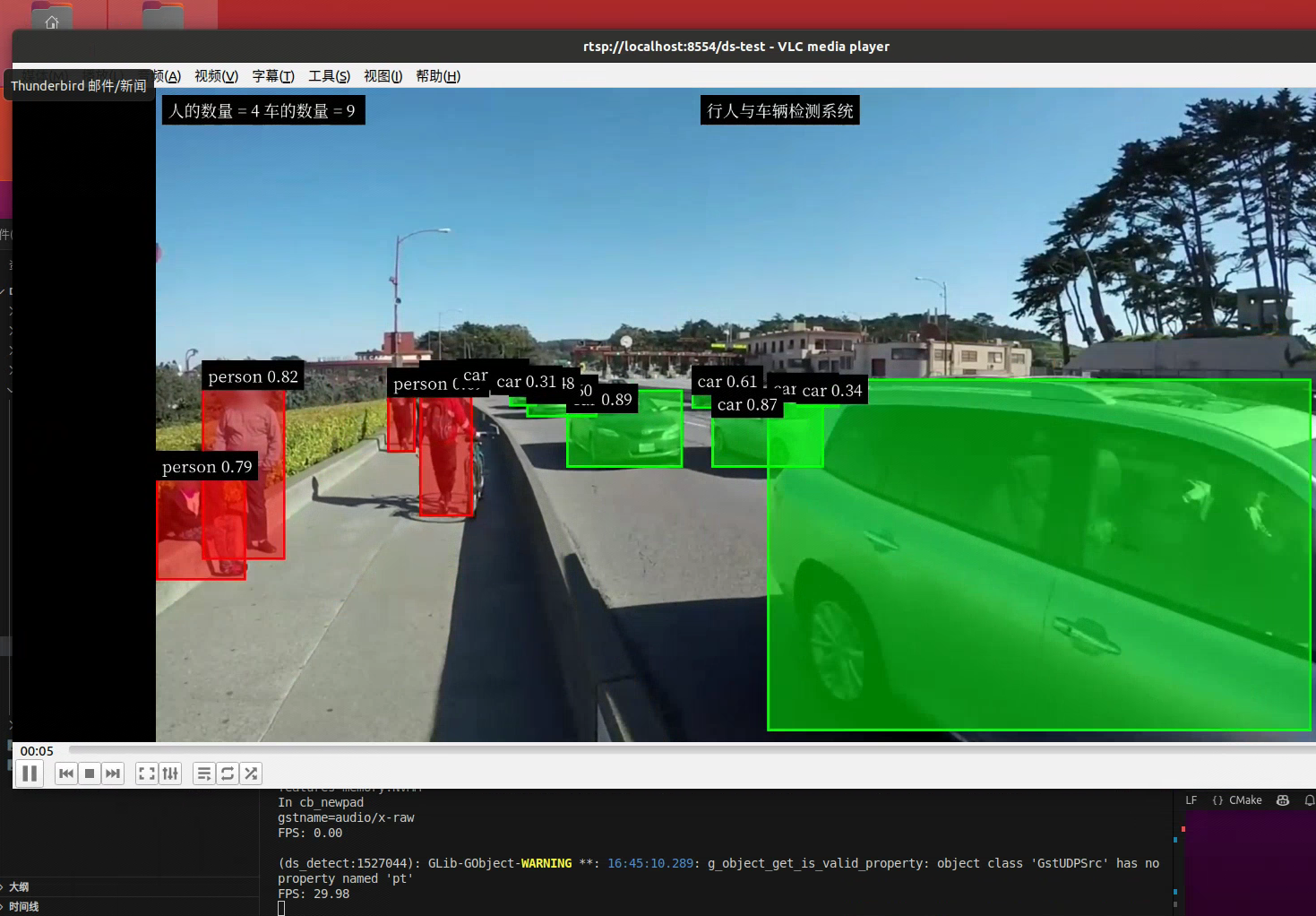
Task: Click the car 0.87 detection label
Action: pos(747,404)
